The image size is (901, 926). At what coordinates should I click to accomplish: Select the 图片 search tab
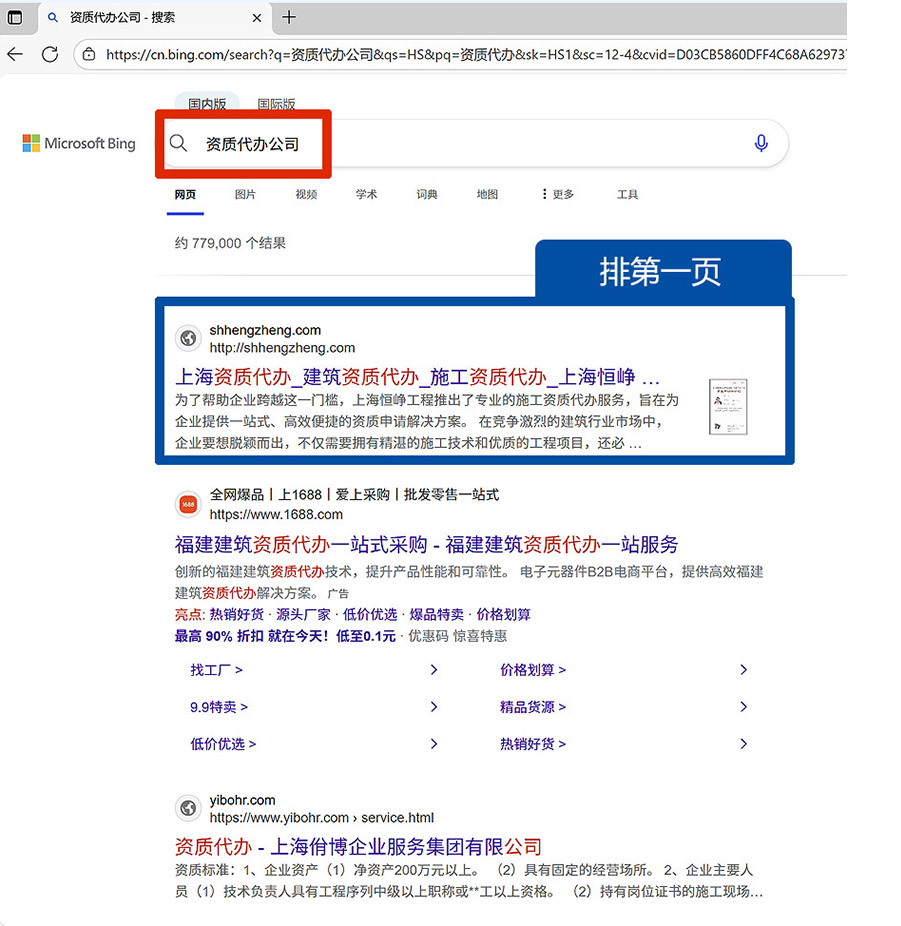pyautogui.click(x=245, y=194)
